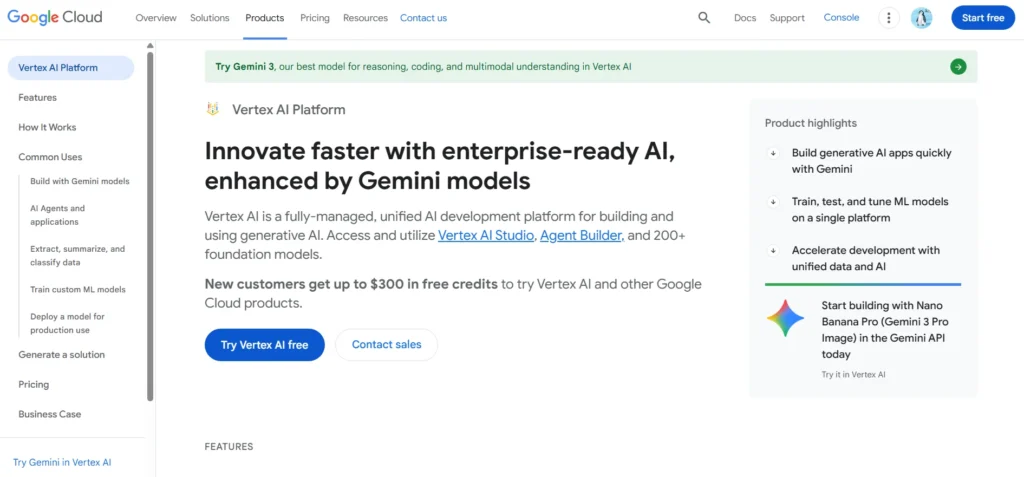This screenshot has width=1024, height=477.
Task: Open Support in the header
Action: [787, 18]
